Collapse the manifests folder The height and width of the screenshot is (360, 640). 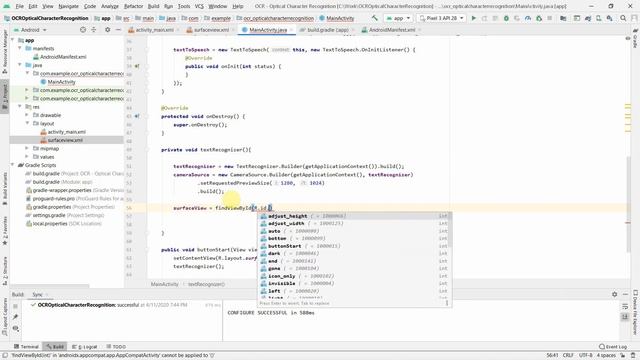20,48
